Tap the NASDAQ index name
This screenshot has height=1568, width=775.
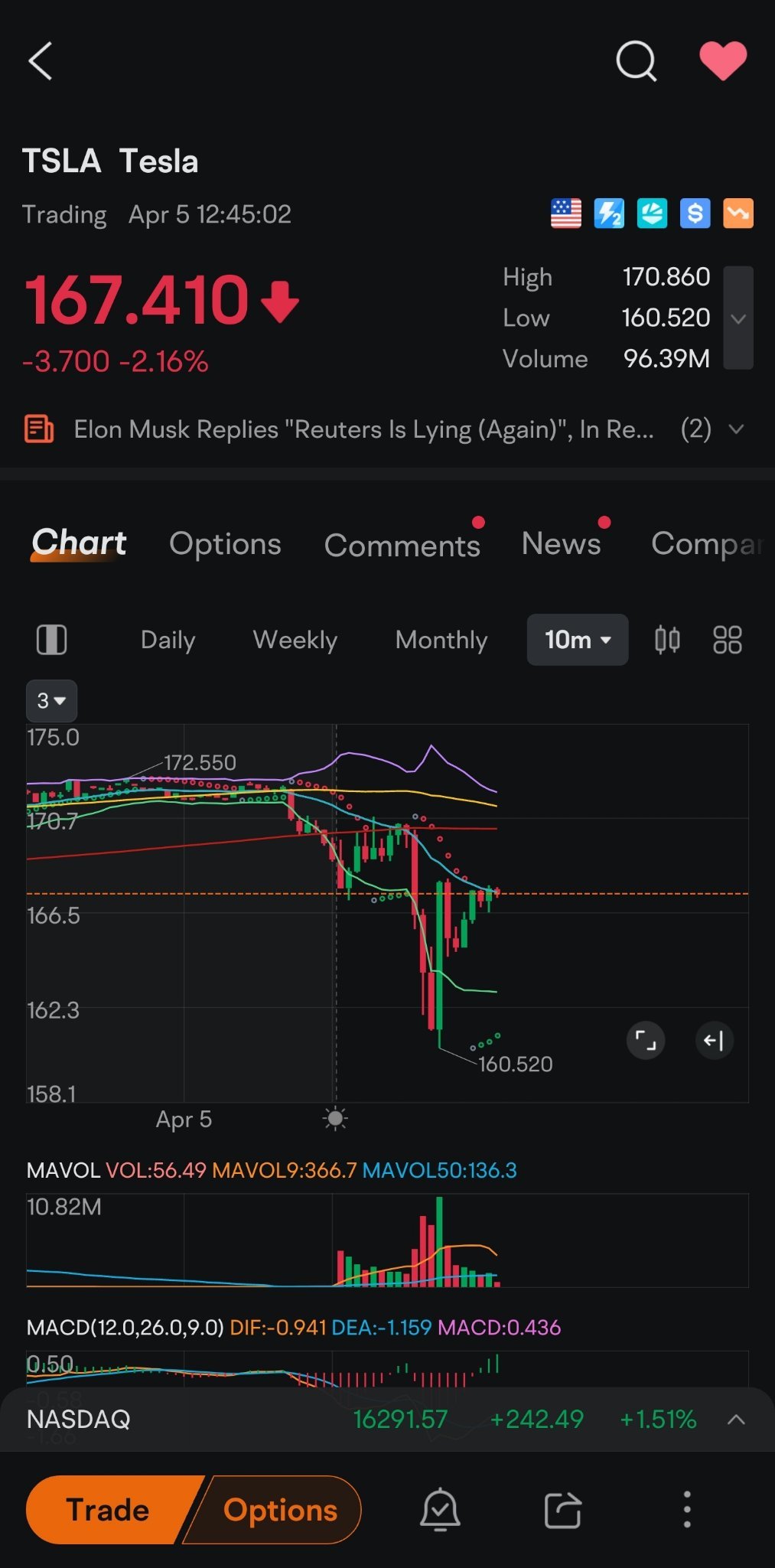[79, 1420]
